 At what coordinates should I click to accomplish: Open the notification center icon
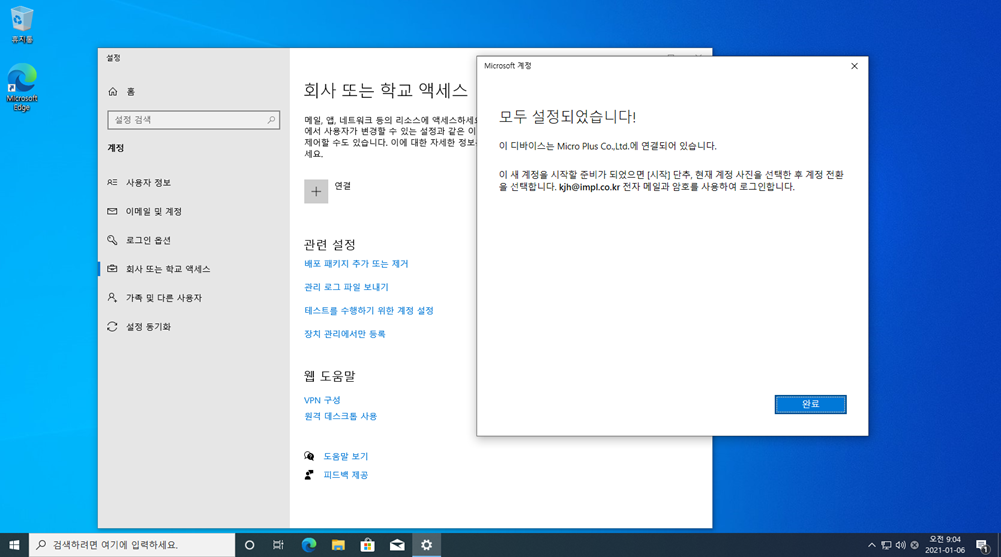tap(982, 545)
